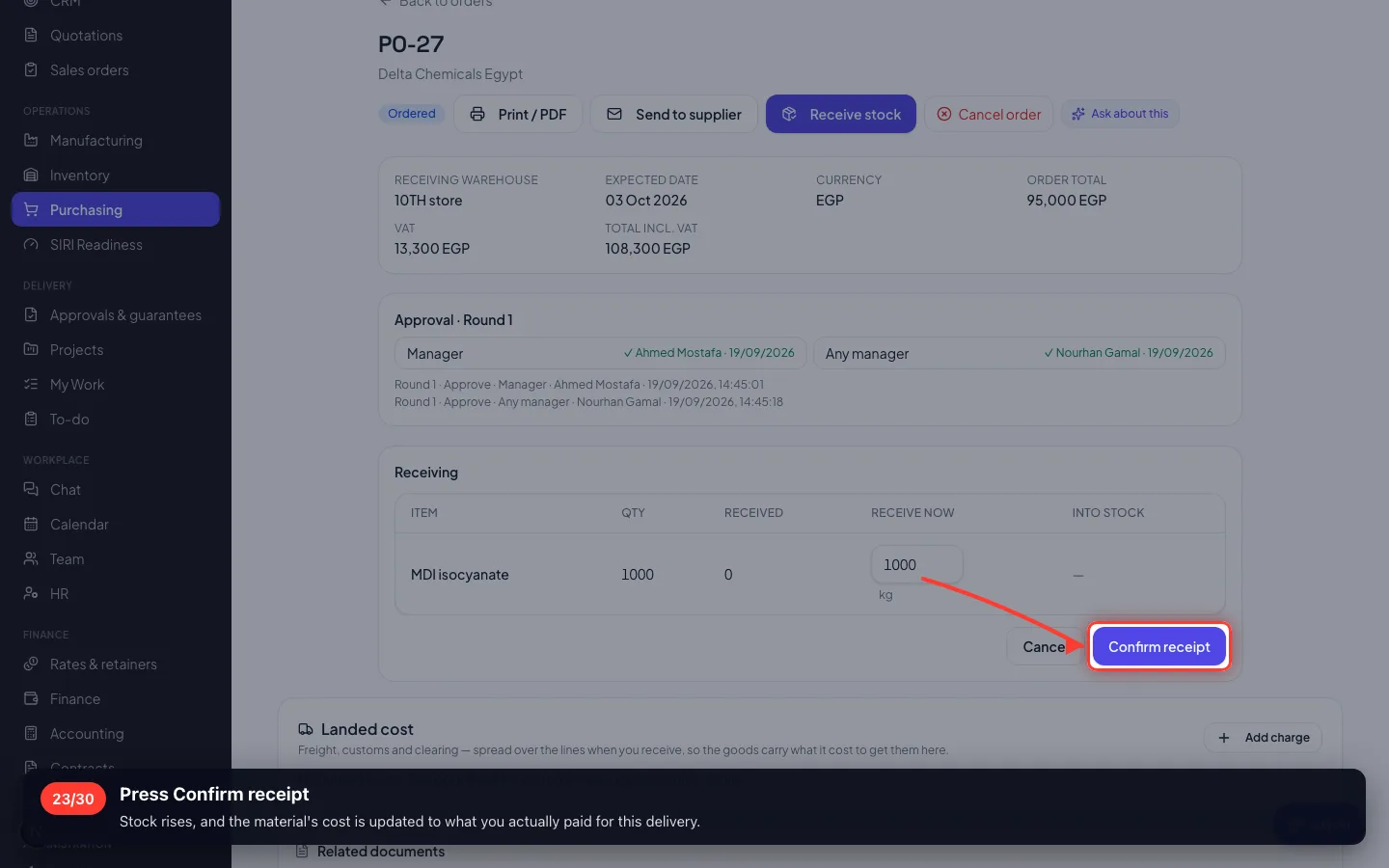Cancel the receiving form

pos(1045,647)
